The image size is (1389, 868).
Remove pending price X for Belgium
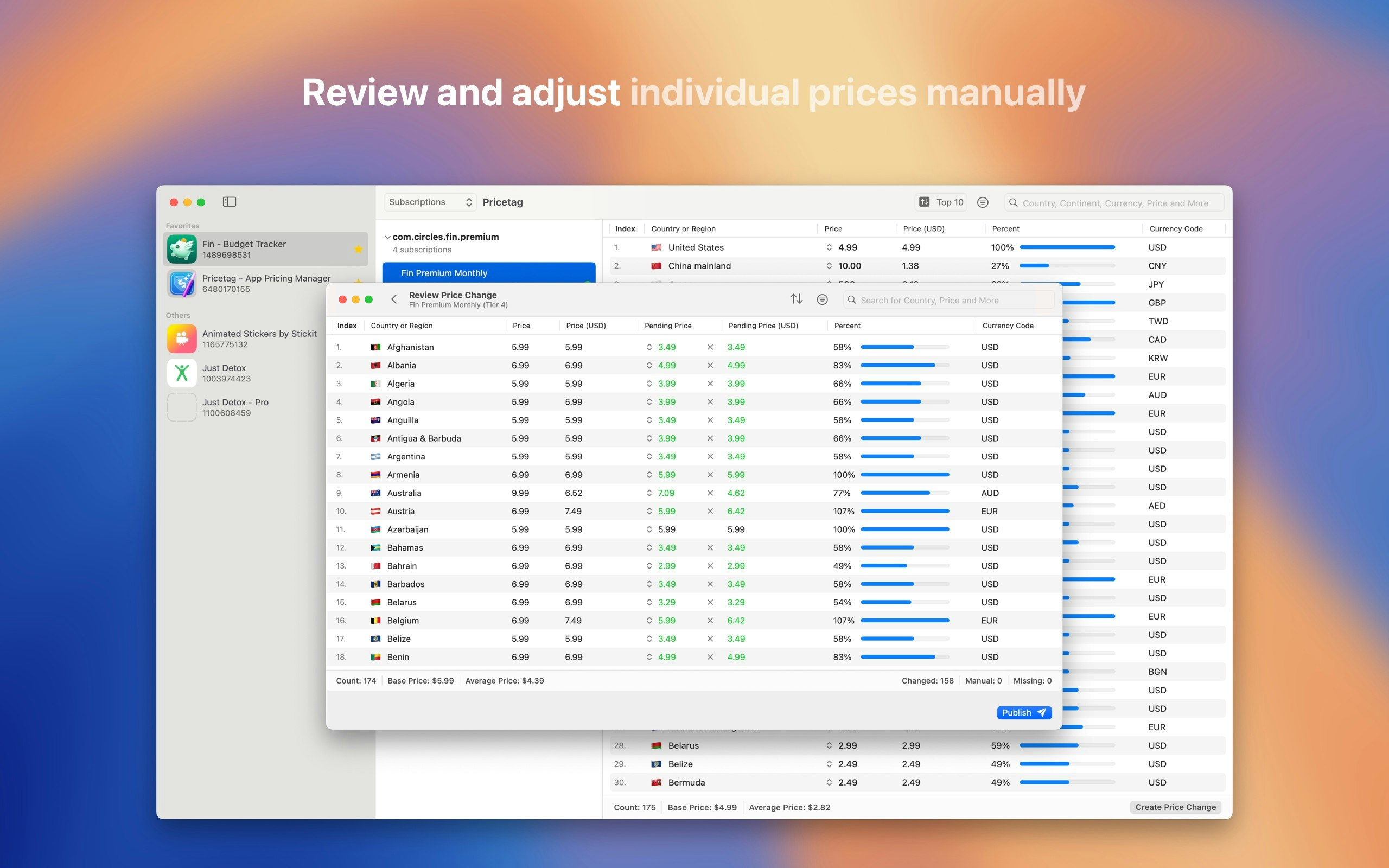(x=710, y=621)
